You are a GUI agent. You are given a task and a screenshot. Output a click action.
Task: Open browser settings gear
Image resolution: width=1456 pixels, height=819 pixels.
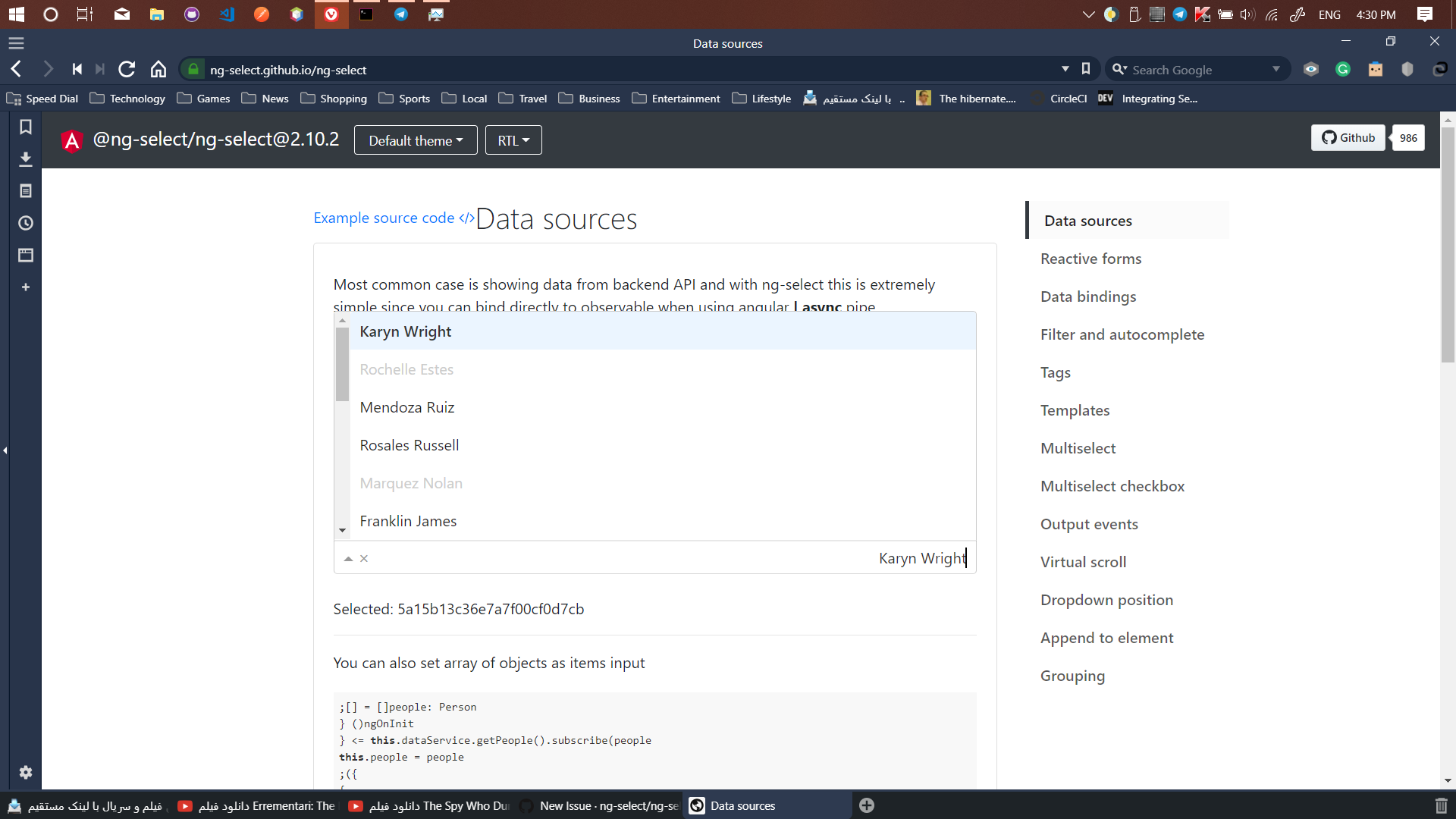pos(26,772)
